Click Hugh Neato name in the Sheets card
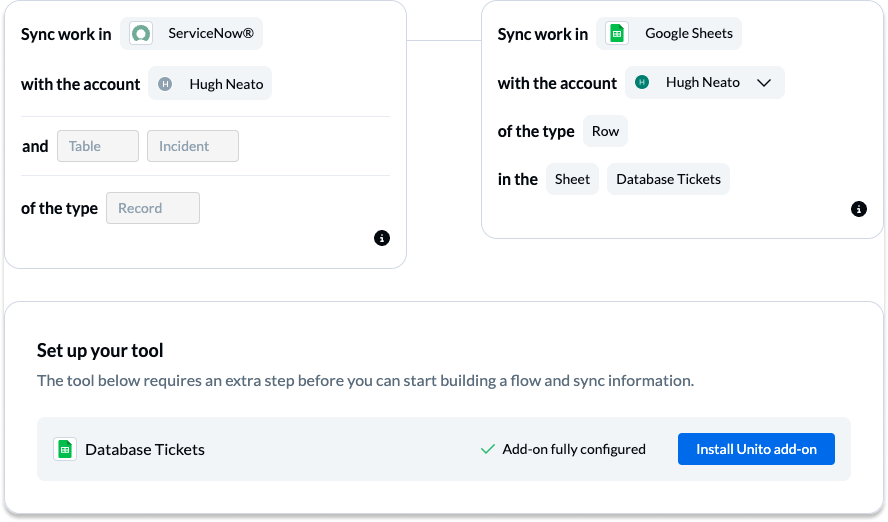The height and width of the screenshot is (522, 888). point(703,83)
